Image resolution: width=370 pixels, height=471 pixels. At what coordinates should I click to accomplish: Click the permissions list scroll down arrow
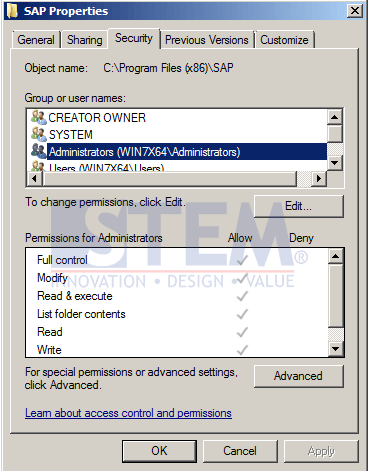pyautogui.click(x=336, y=349)
